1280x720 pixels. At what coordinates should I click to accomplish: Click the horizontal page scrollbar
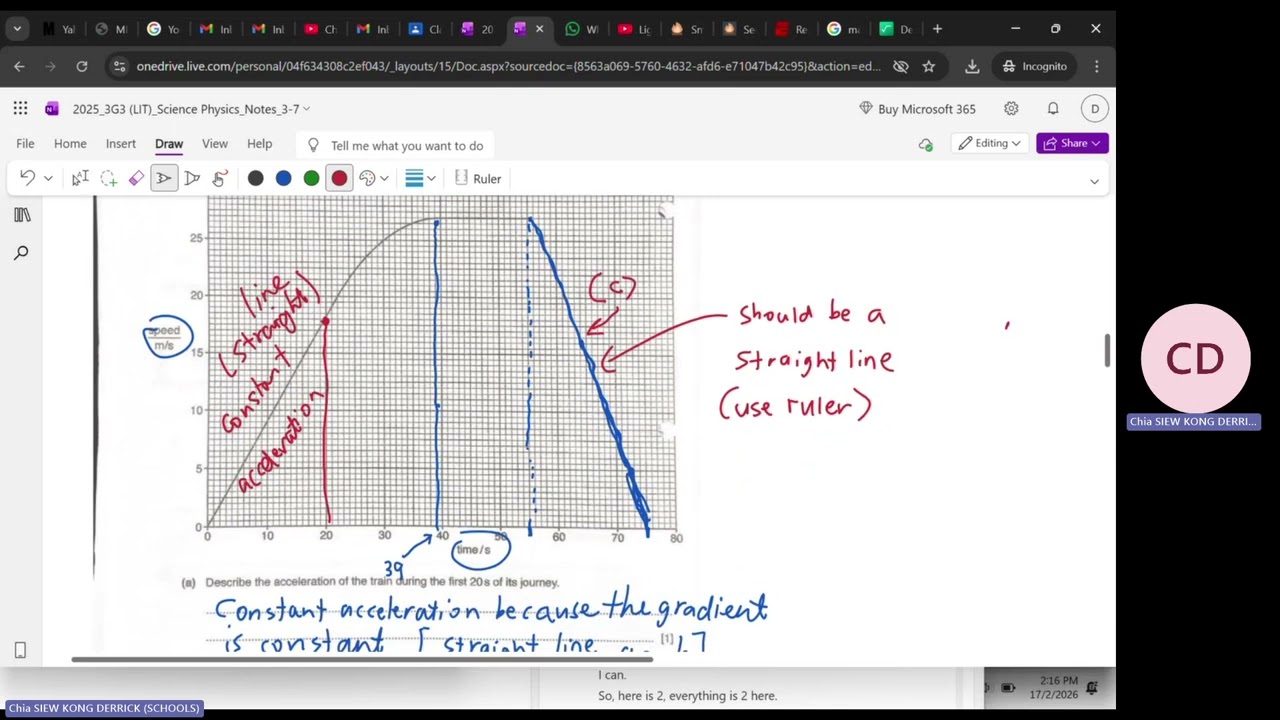[362, 659]
